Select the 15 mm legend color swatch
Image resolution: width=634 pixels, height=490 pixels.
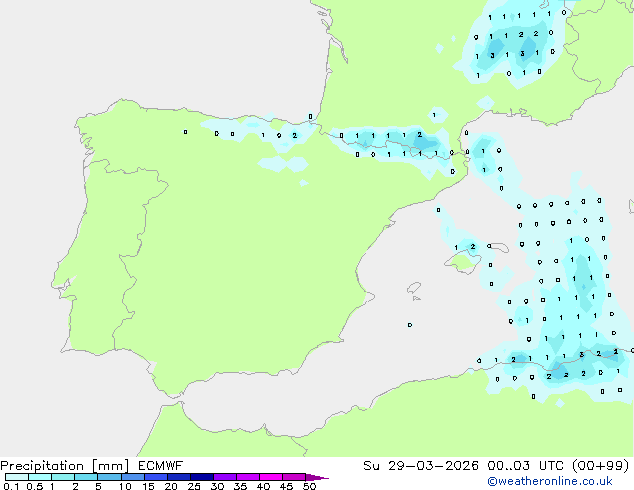pos(155,477)
